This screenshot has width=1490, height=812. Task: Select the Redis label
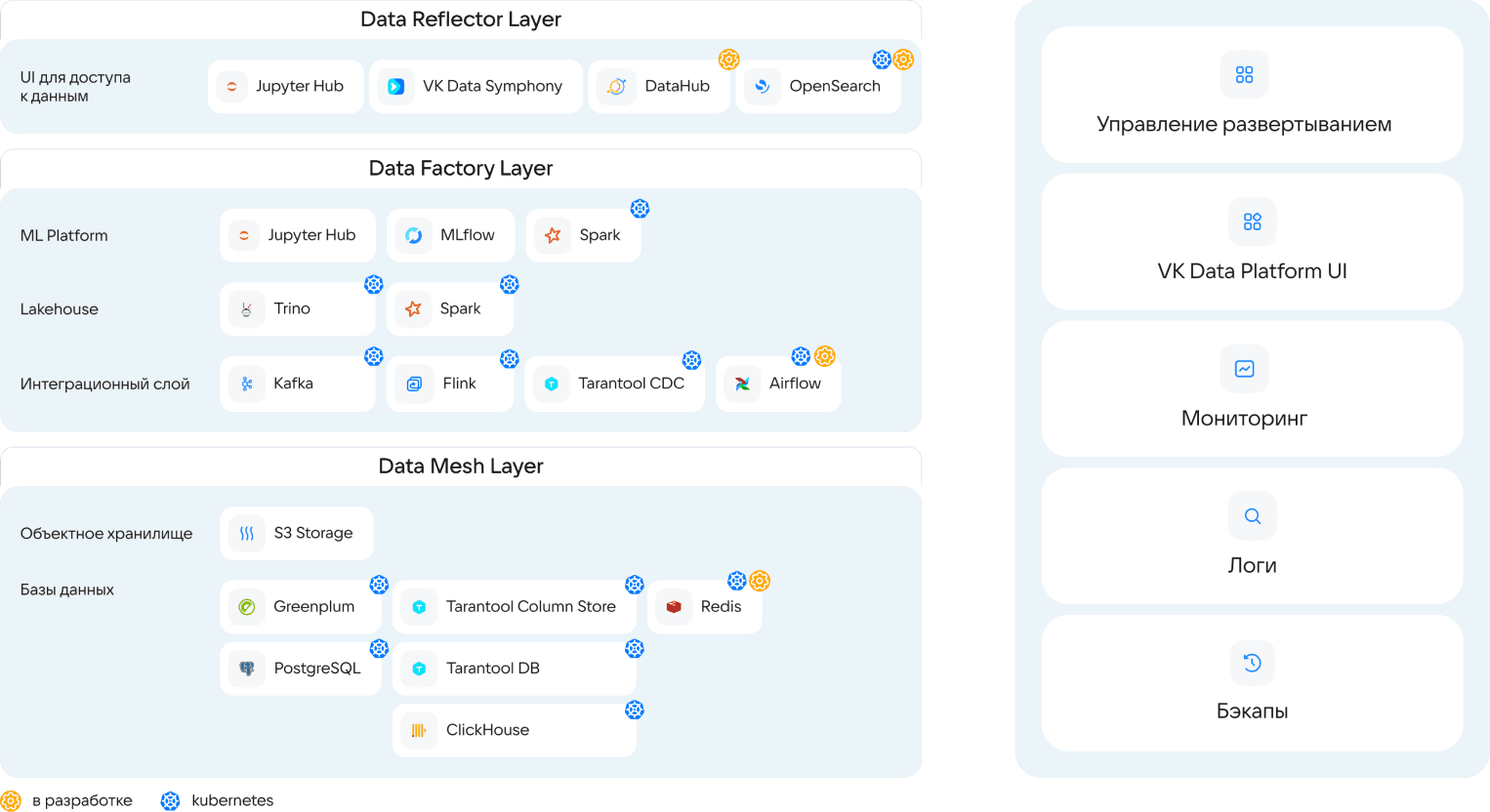click(x=722, y=606)
